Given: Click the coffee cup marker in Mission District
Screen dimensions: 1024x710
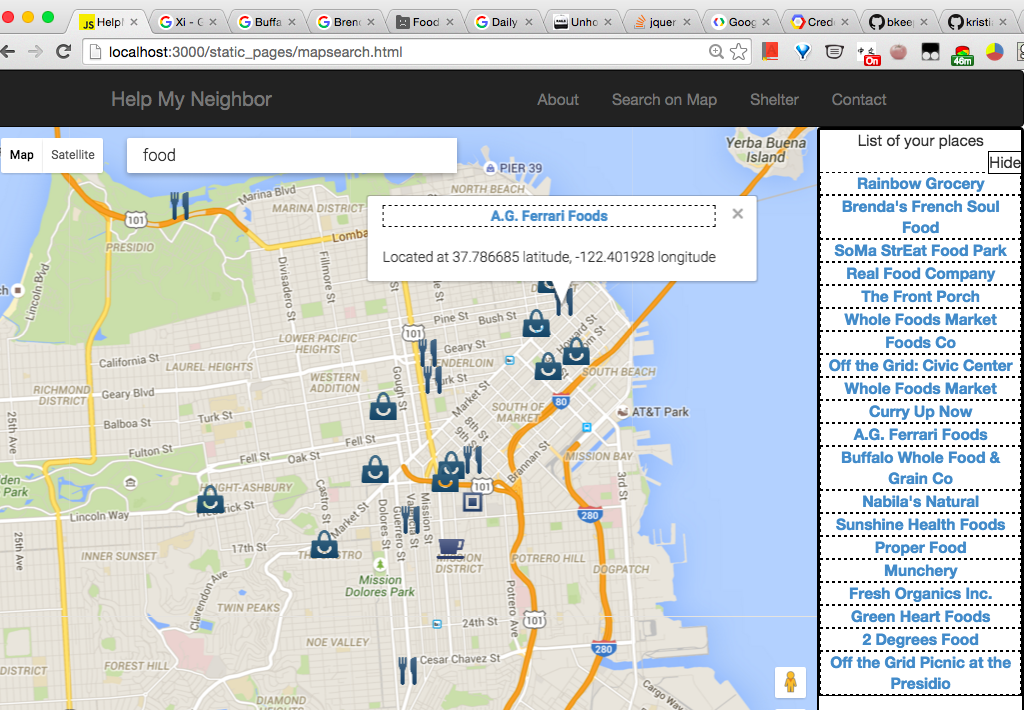Looking at the screenshot, I should pyautogui.click(x=451, y=549).
